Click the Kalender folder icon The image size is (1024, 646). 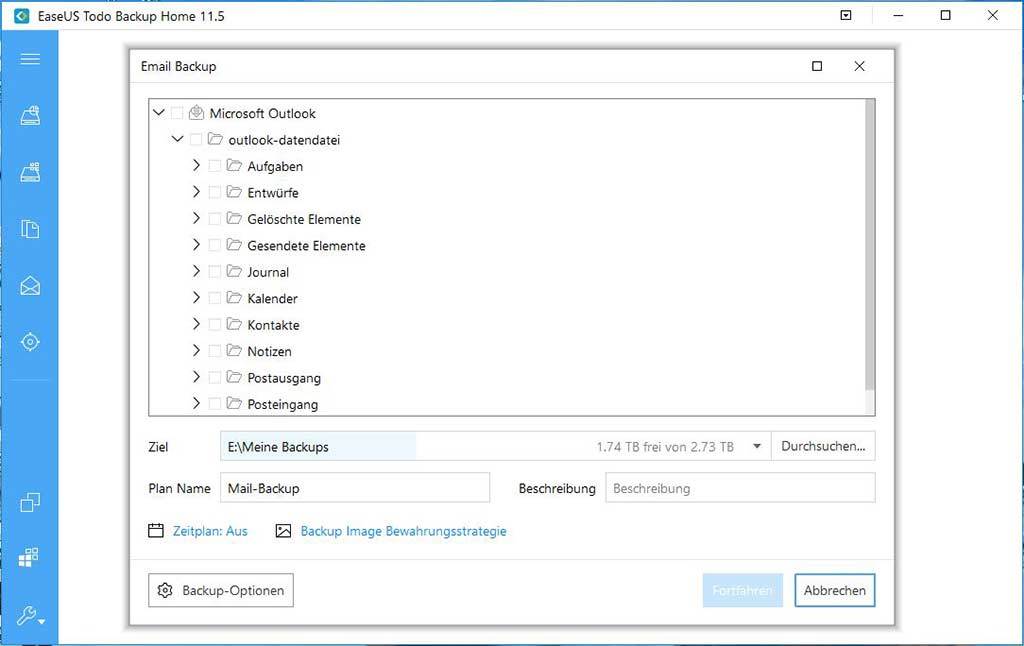coord(234,298)
